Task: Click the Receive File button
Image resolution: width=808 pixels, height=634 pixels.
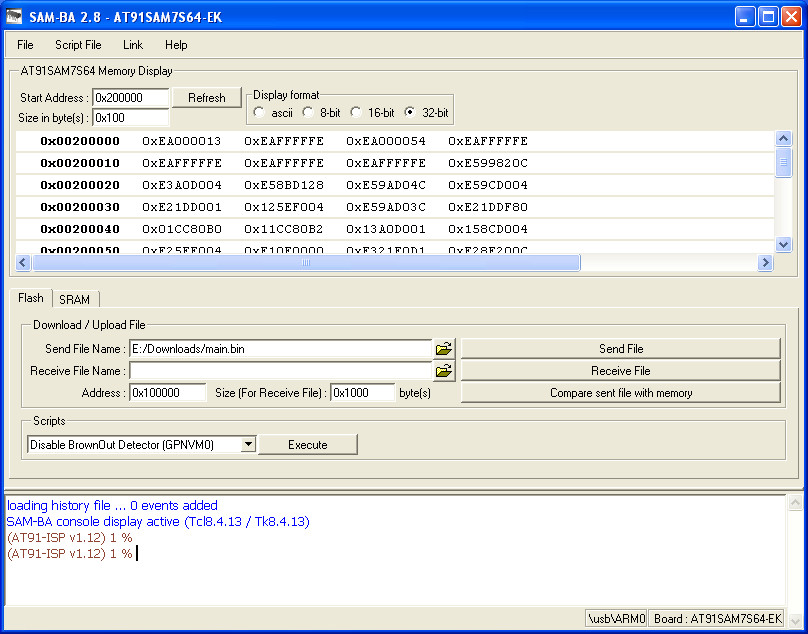Action: tap(621, 371)
